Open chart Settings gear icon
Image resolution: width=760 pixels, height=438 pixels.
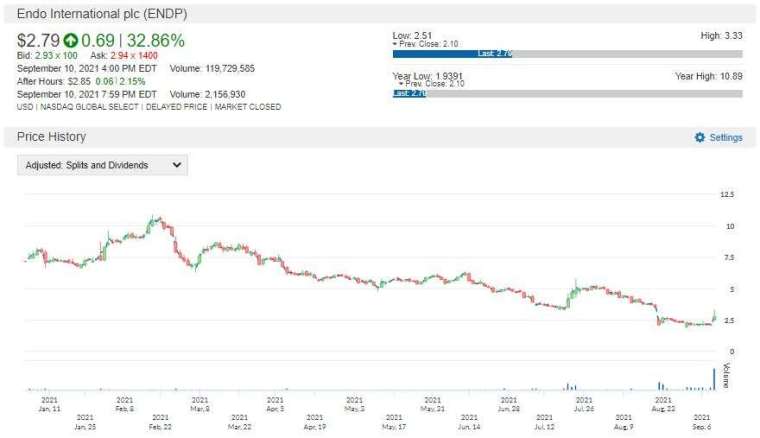[699, 137]
